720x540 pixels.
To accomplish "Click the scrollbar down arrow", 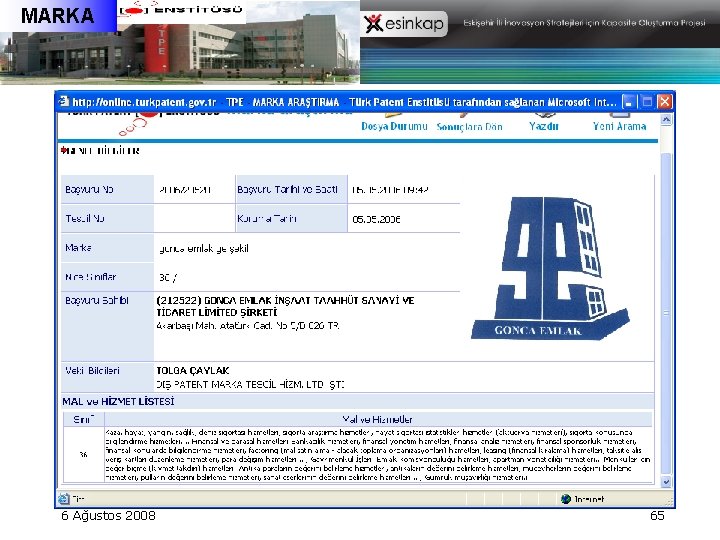I will point(666,482).
